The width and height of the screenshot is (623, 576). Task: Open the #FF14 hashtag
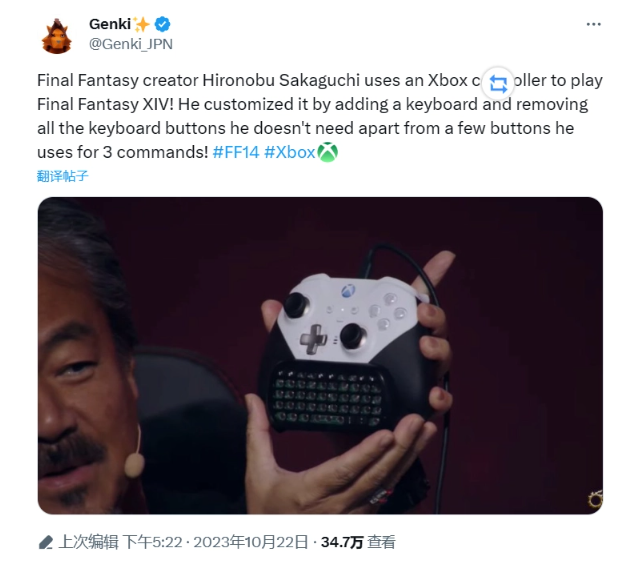click(236, 152)
